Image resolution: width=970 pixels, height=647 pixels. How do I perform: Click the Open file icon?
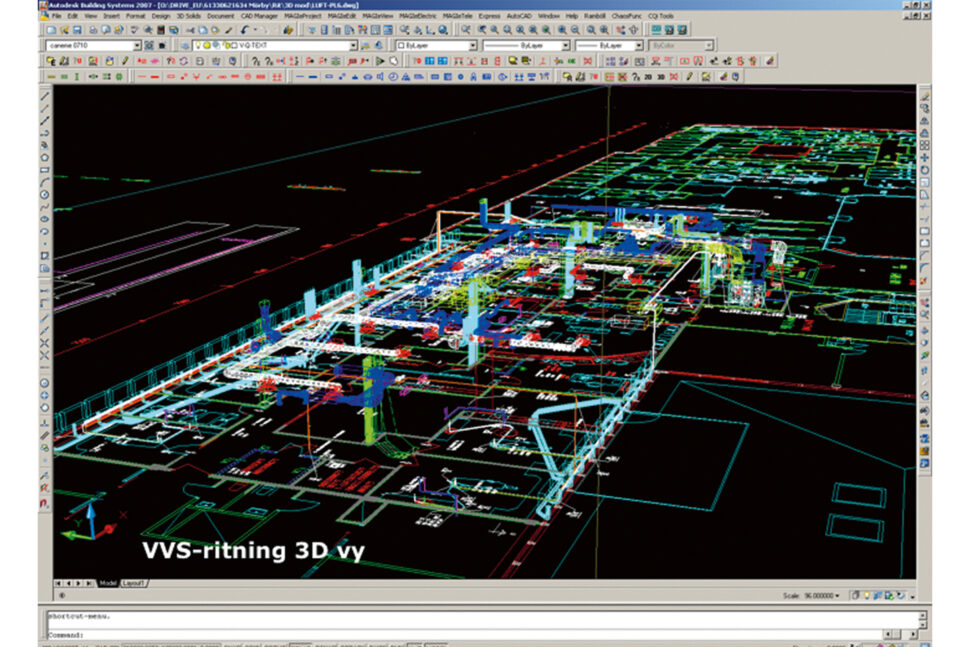pyautogui.click(x=64, y=31)
